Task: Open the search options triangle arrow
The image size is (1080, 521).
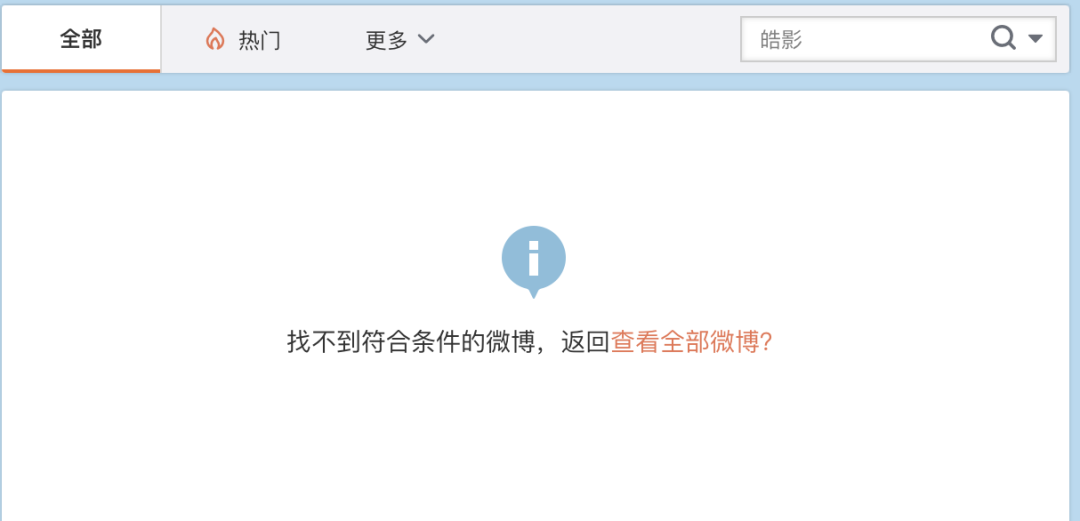Action: pyautogui.click(x=1035, y=39)
